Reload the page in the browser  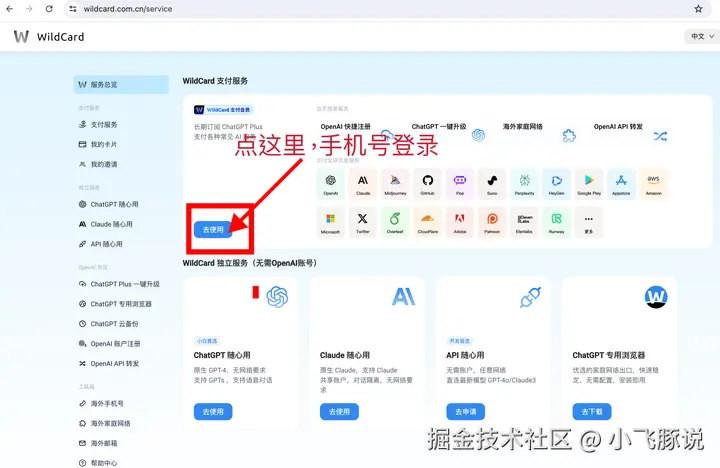pos(49,9)
